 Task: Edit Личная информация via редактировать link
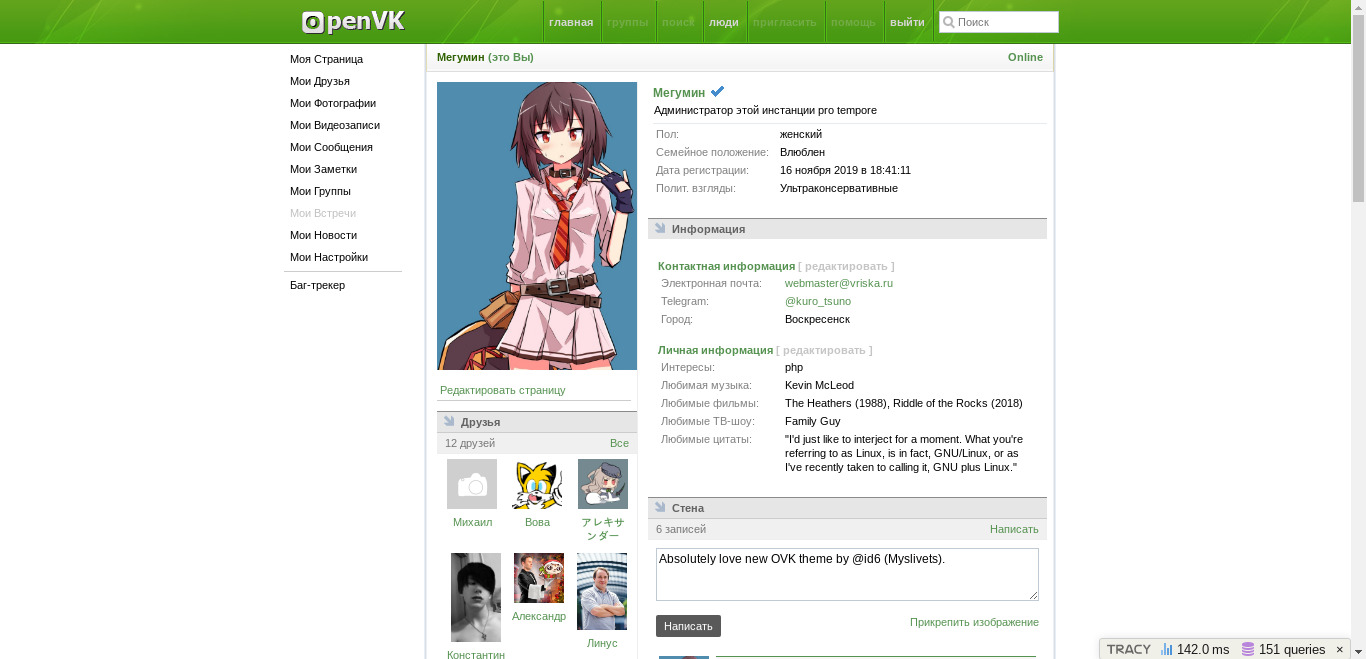point(824,350)
